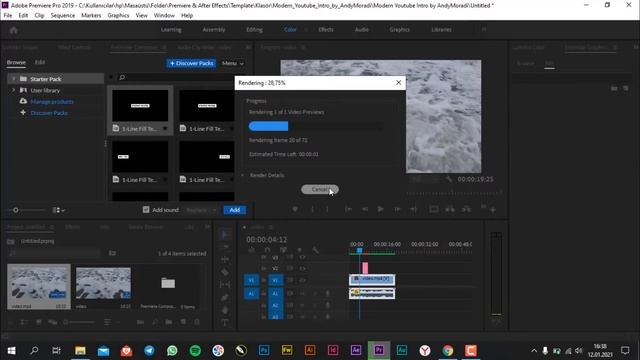Cancel the rendering progress dialog
The width and height of the screenshot is (640, 360).
(320, 189)
